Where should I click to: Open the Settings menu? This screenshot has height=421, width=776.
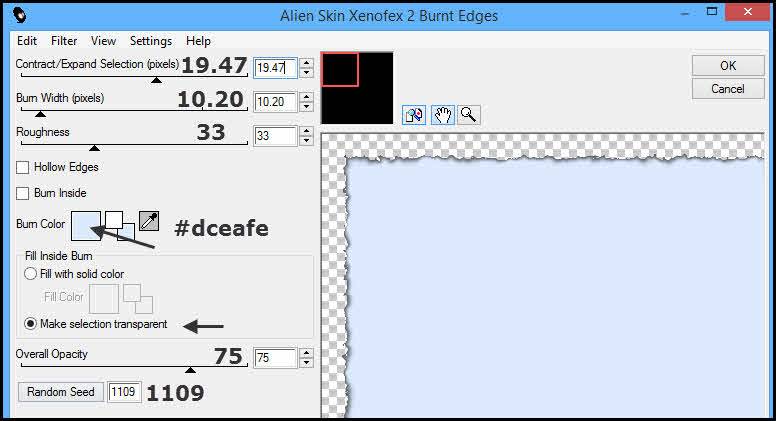coord(151,41)
